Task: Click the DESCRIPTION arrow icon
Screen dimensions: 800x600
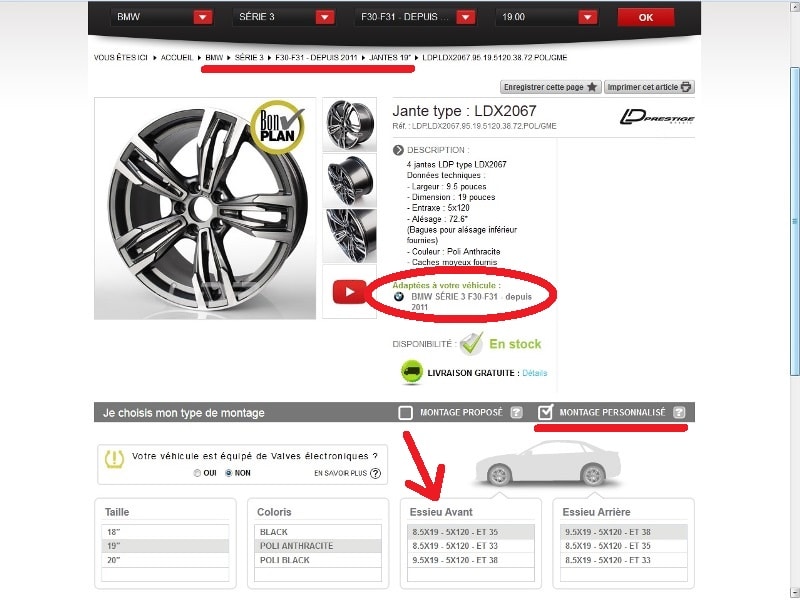Action: 398,150
